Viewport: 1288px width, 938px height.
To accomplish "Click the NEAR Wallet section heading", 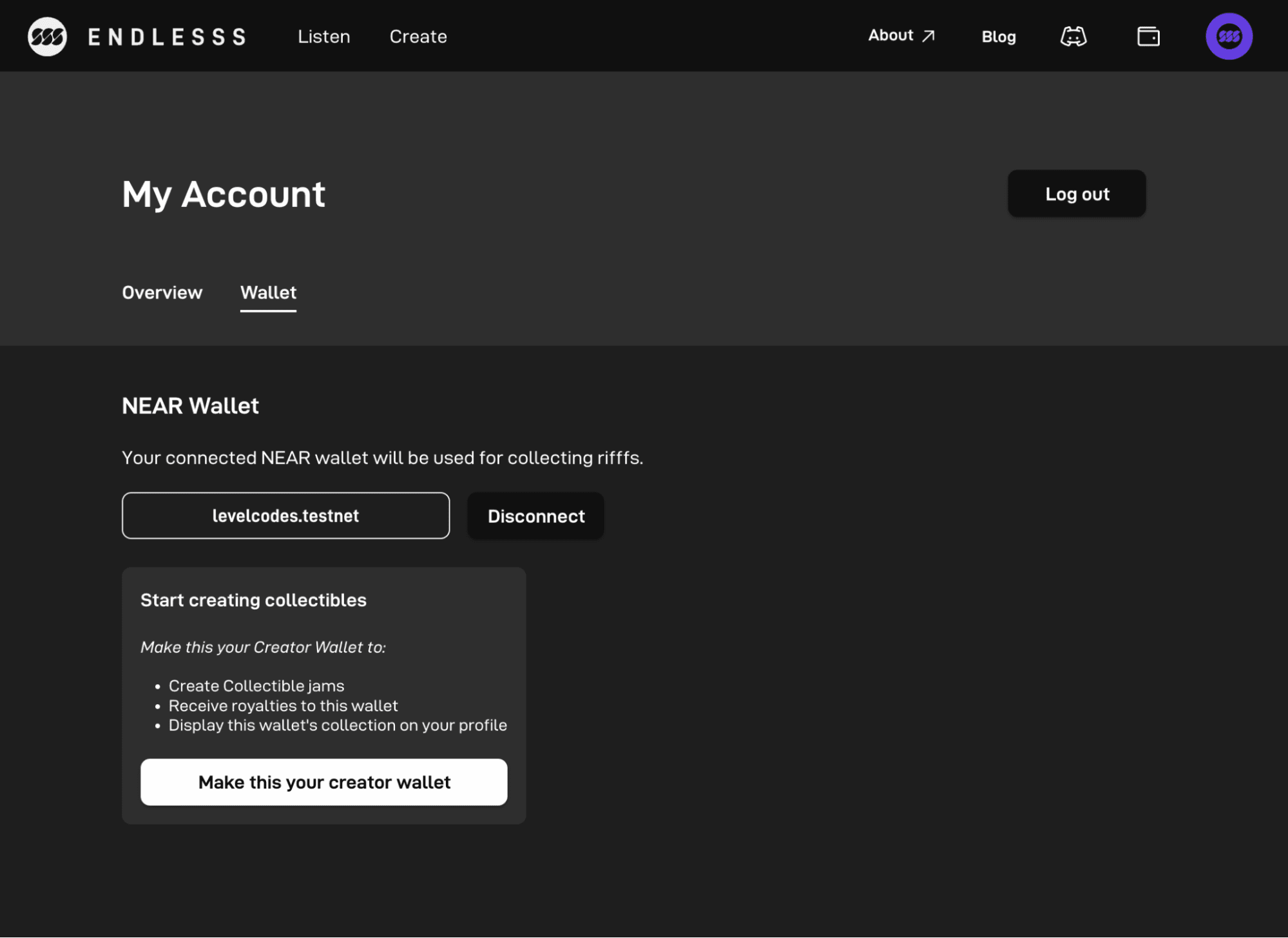I will click(x=190, y=406).
